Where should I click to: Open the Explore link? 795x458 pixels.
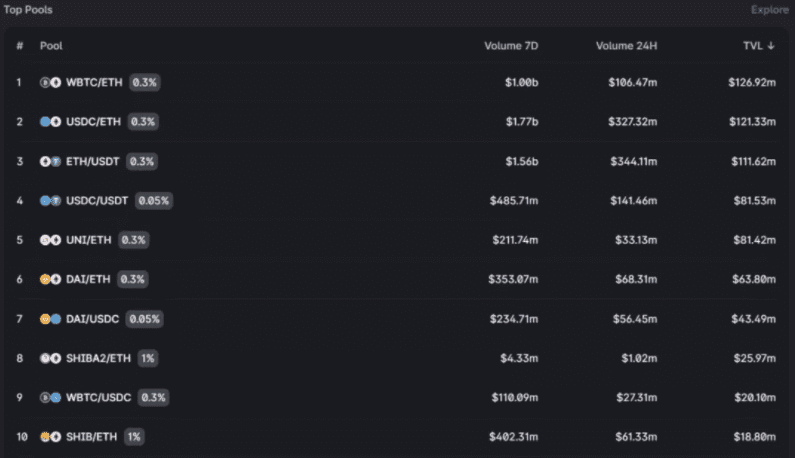click(x=768, y=10)
